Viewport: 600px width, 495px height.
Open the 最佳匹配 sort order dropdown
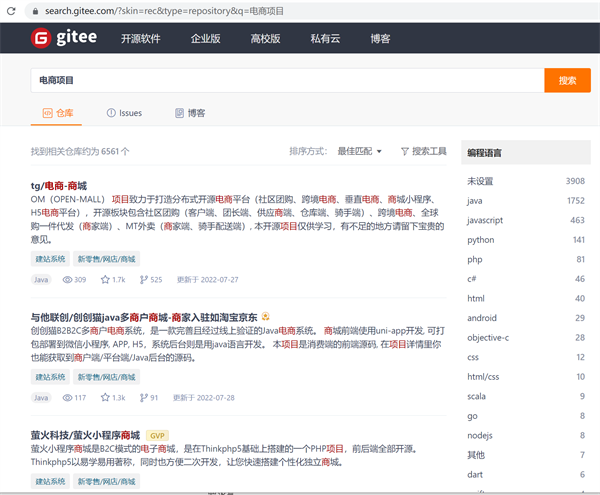[x=360, y=151]
